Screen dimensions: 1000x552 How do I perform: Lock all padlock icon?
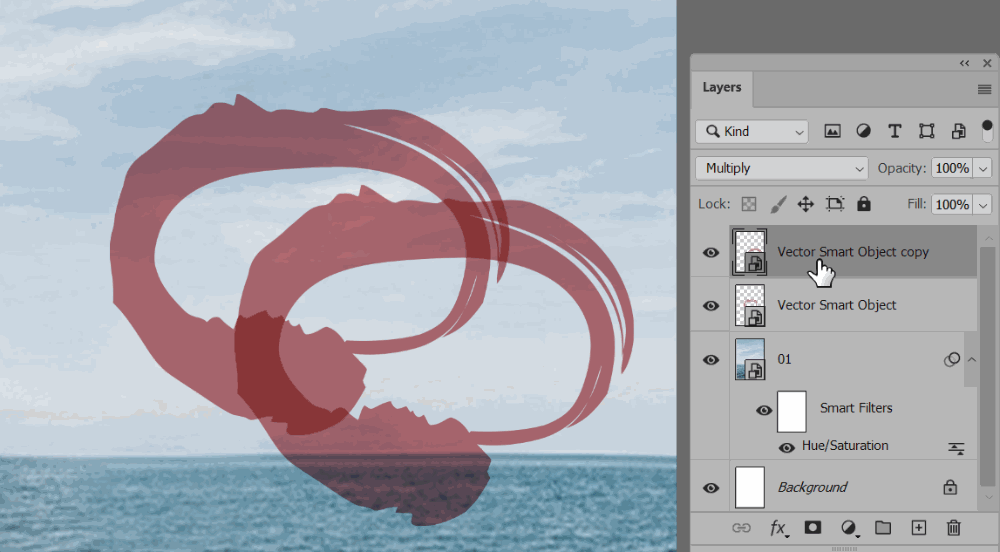coord(864,203)
